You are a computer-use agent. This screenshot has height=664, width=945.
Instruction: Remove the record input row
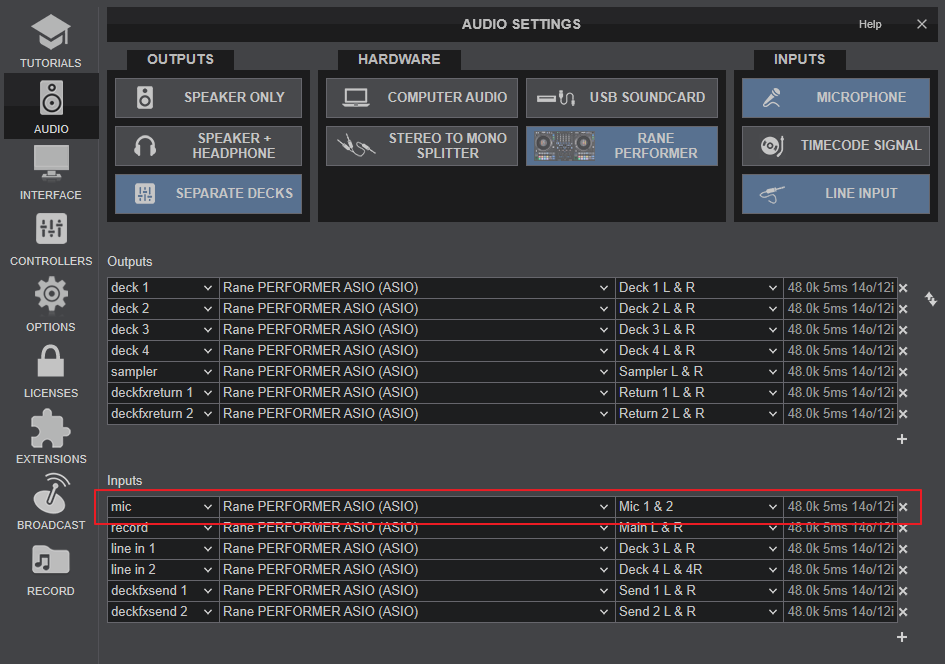(903, 528)
